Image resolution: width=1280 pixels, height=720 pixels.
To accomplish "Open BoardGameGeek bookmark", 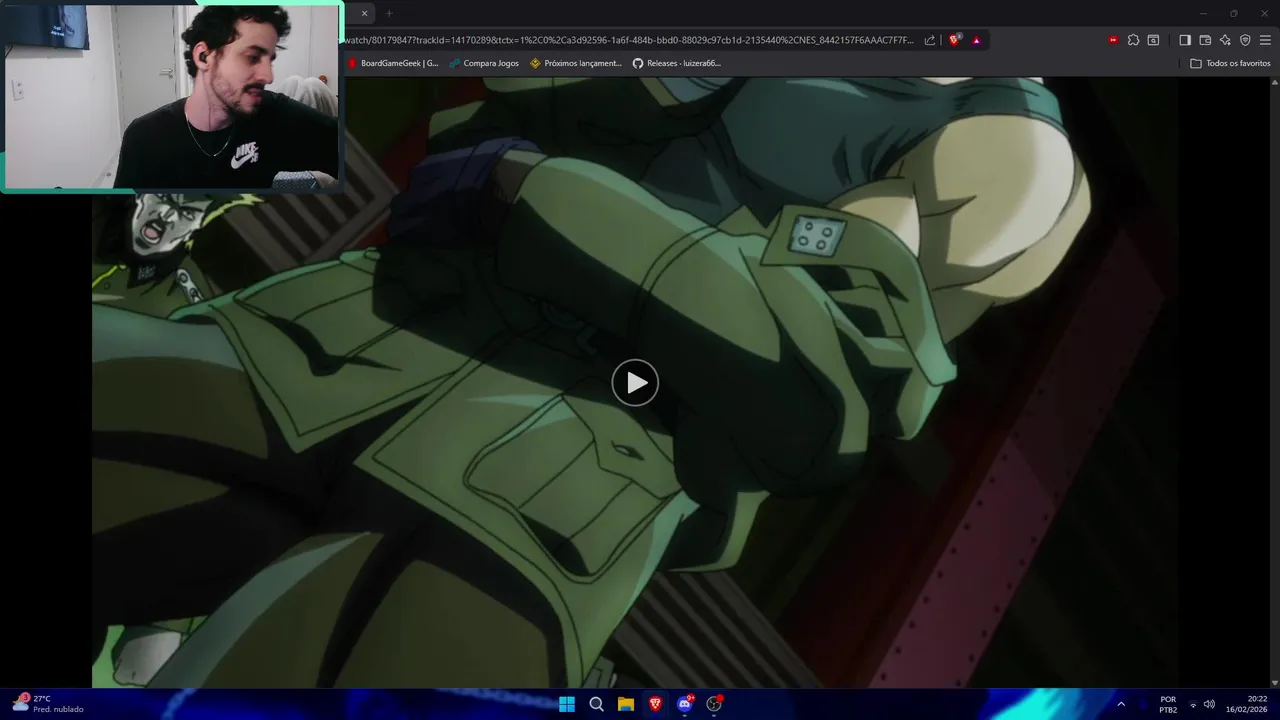I will coord(393,63).
